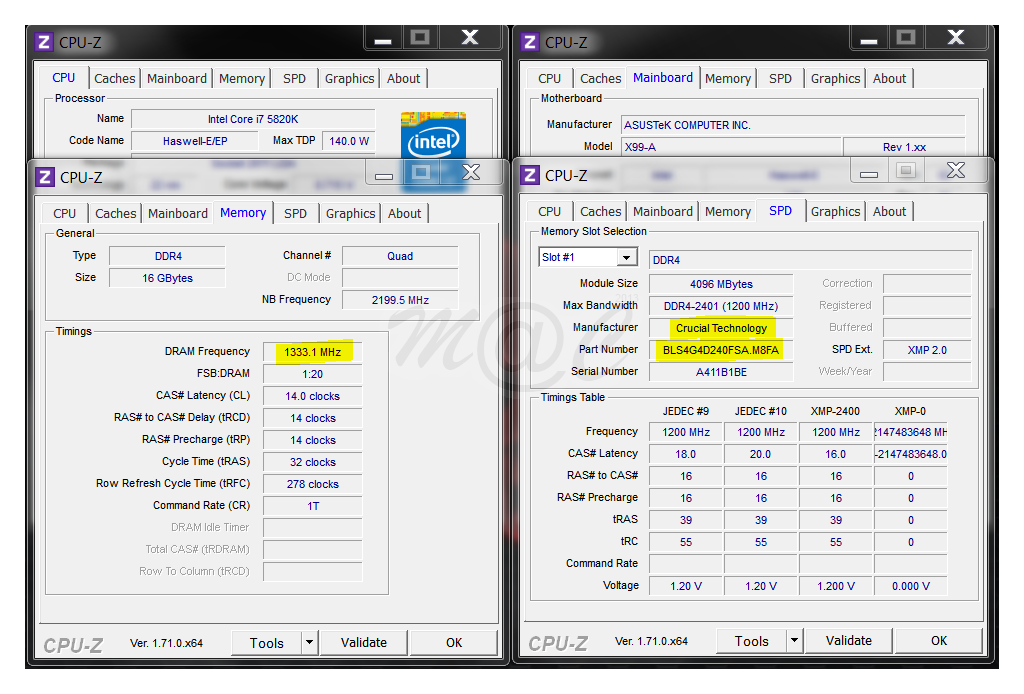The image size is (1024, 694).
Task: Click the Part Number BLS4G4D240FSA.M8FA field
Action: (x=721, y=350)
